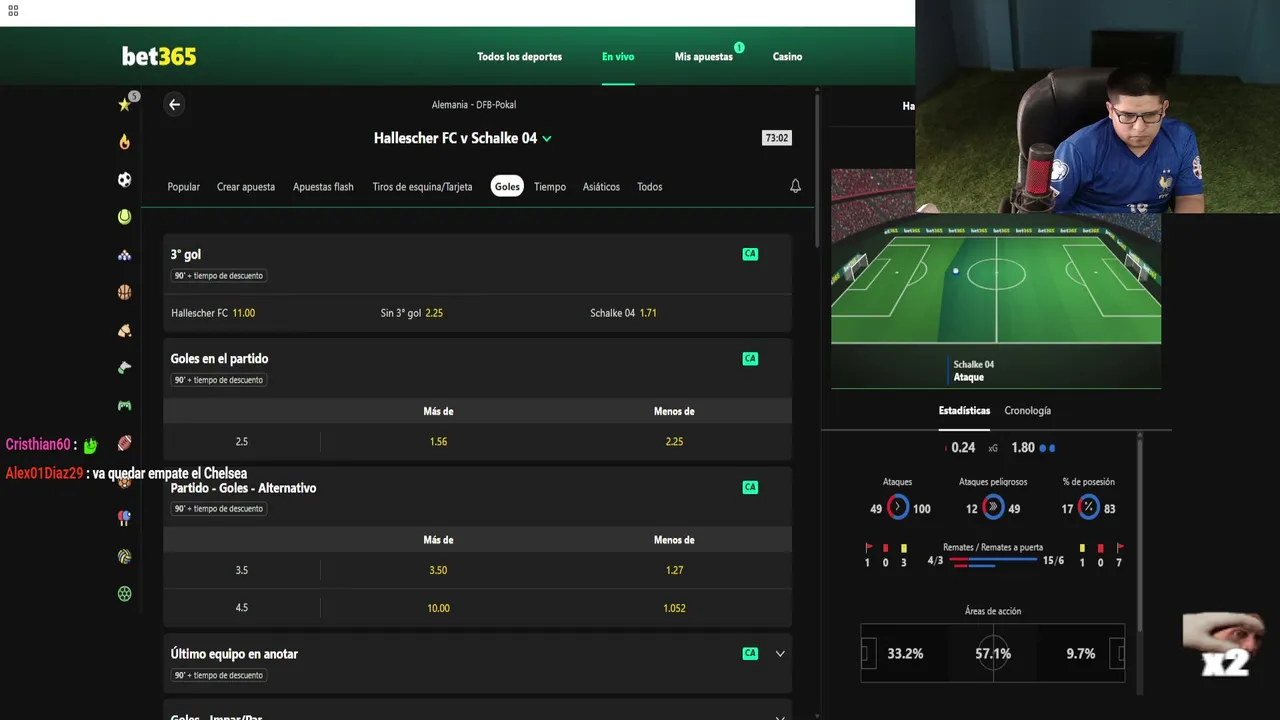The width and height of the screenshot is (1280, 720).
Task: Click the % de posesión ring icon
Action: (x=1088, y=508)
